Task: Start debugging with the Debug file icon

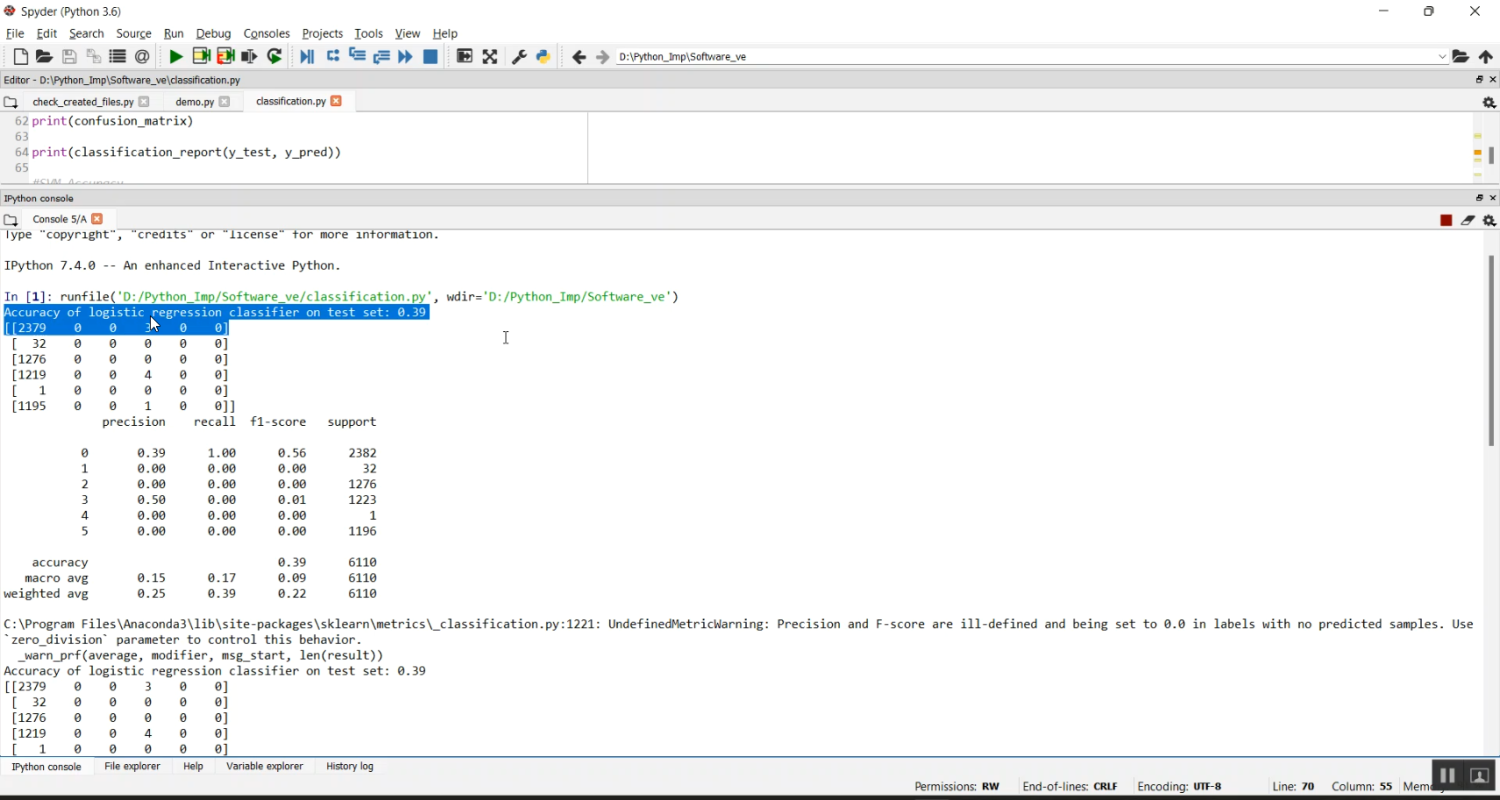Action: pyautogui.click(x=307, y=57)
